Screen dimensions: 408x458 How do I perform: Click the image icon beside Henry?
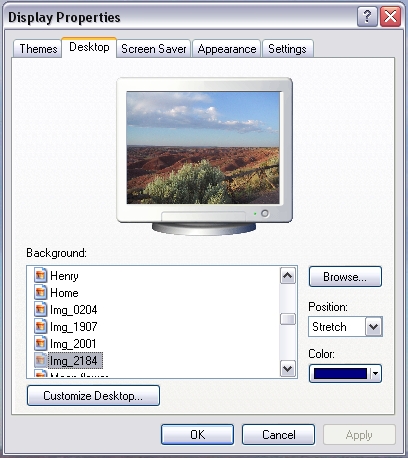(40, 275)
